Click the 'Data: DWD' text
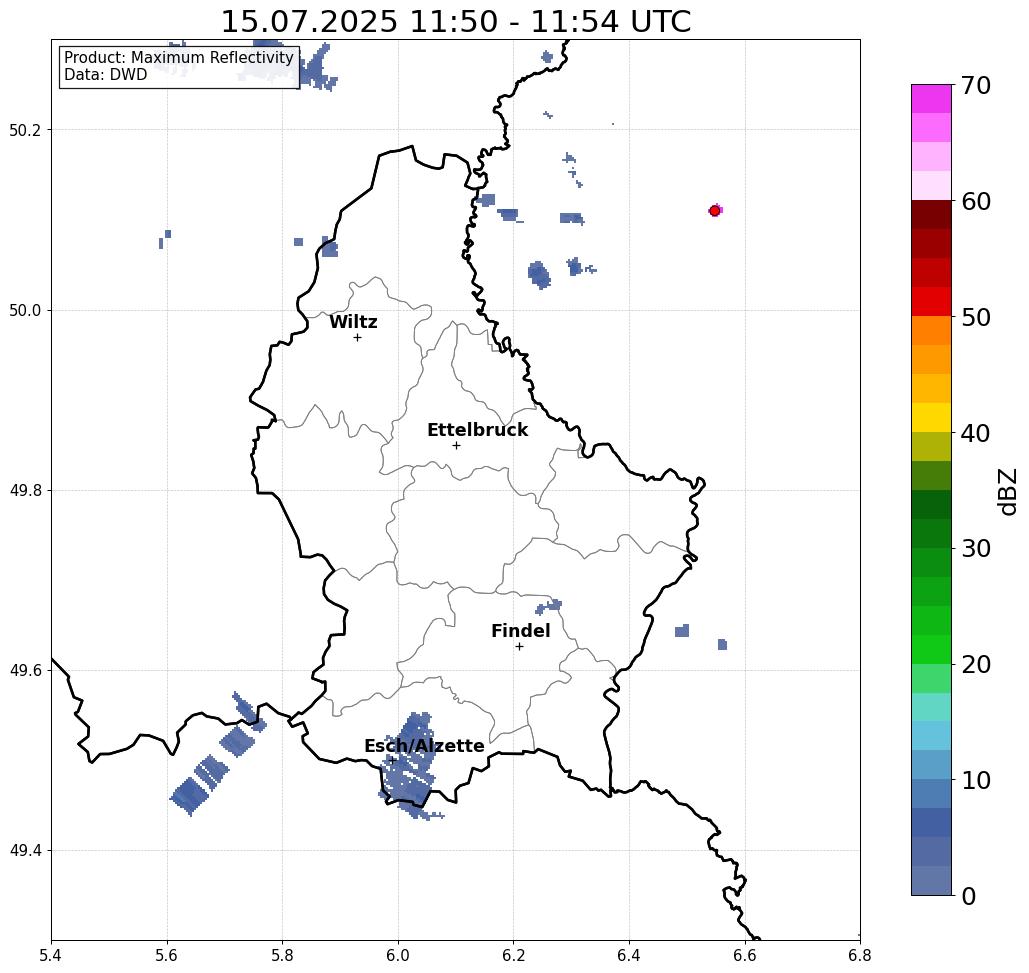The height and width of the screenshot is (973, 1029). 106,75
